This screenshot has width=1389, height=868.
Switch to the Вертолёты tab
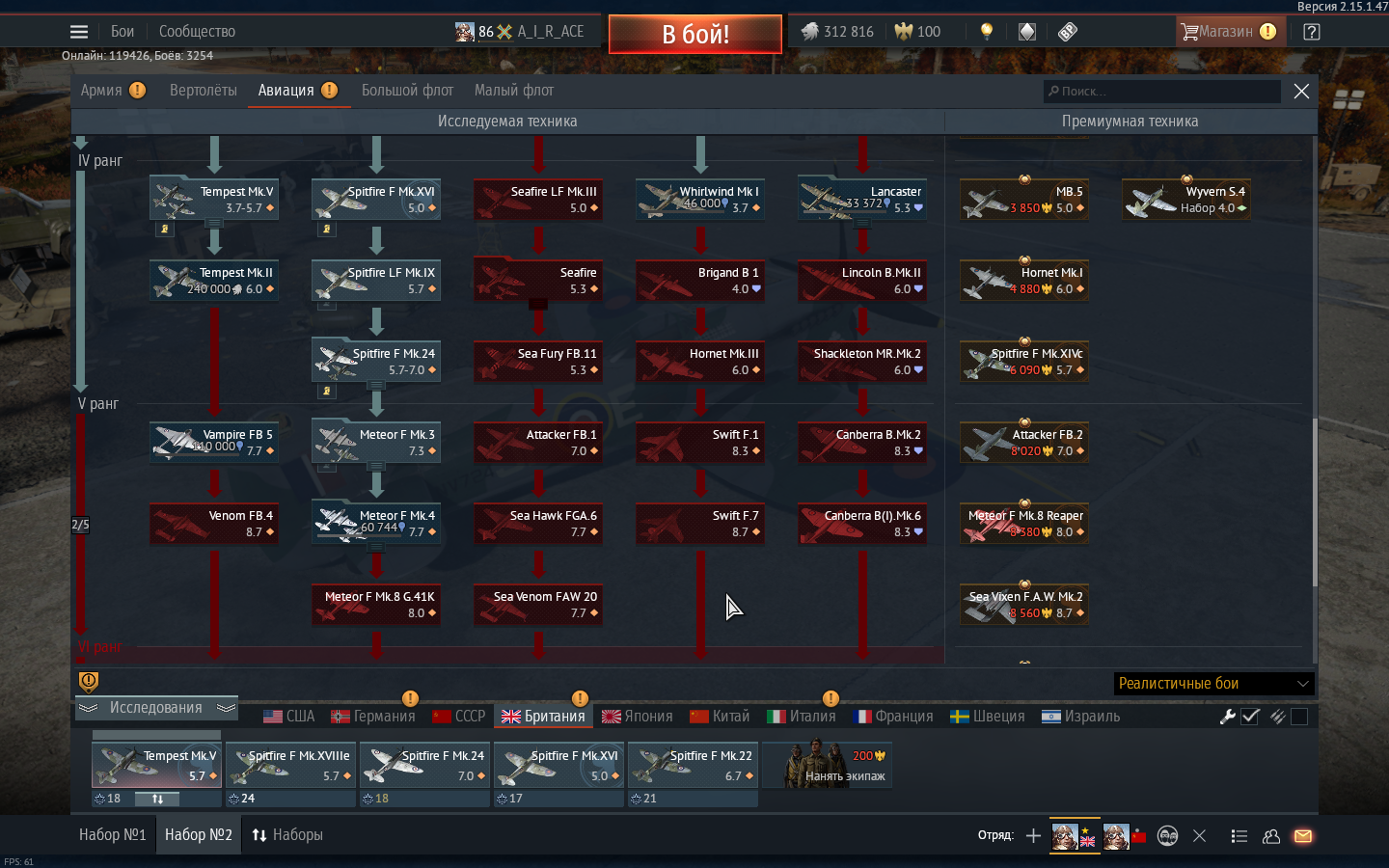(203, 91)
